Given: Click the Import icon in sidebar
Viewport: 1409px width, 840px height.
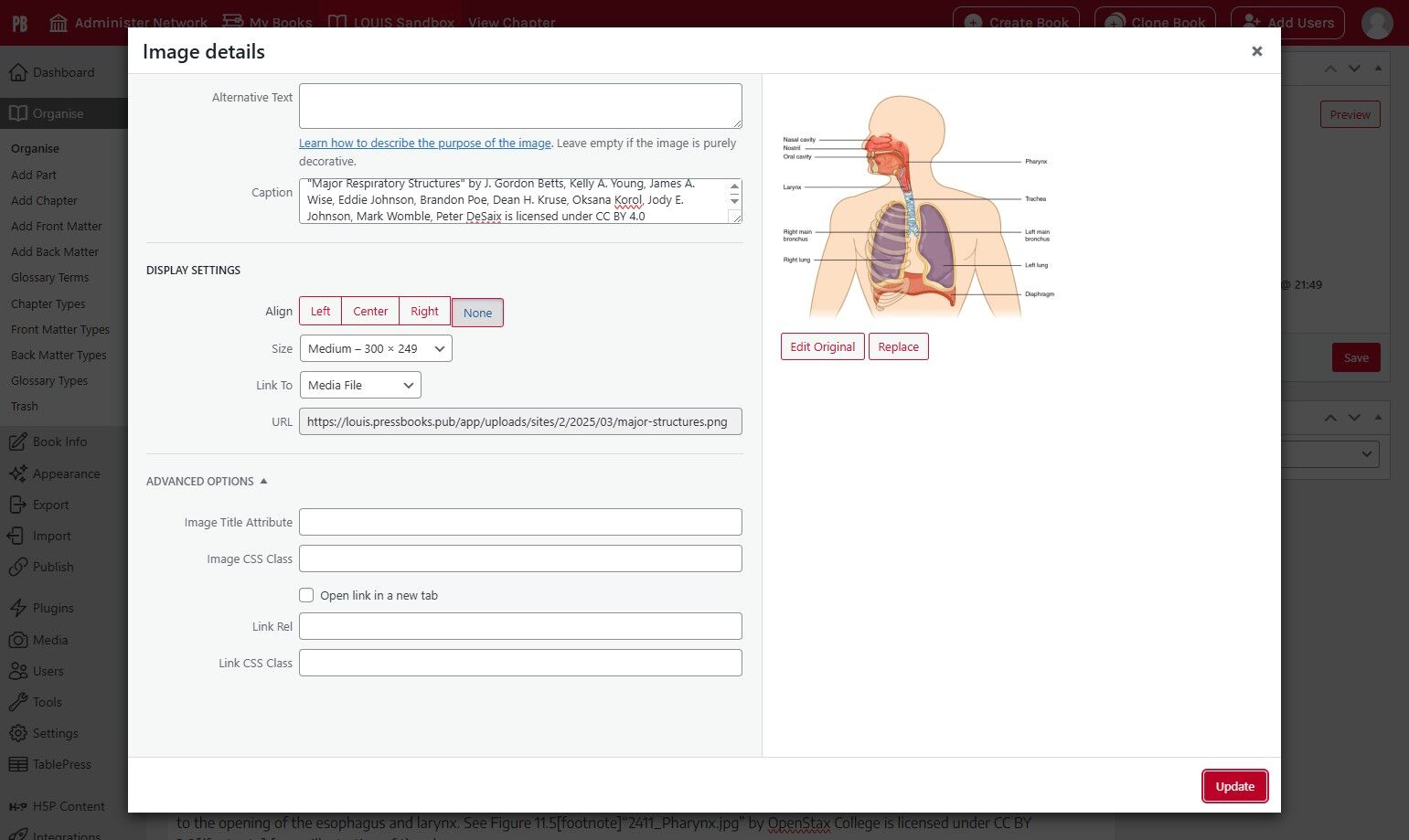Looking at the screenshot, I should pos(17,536).
